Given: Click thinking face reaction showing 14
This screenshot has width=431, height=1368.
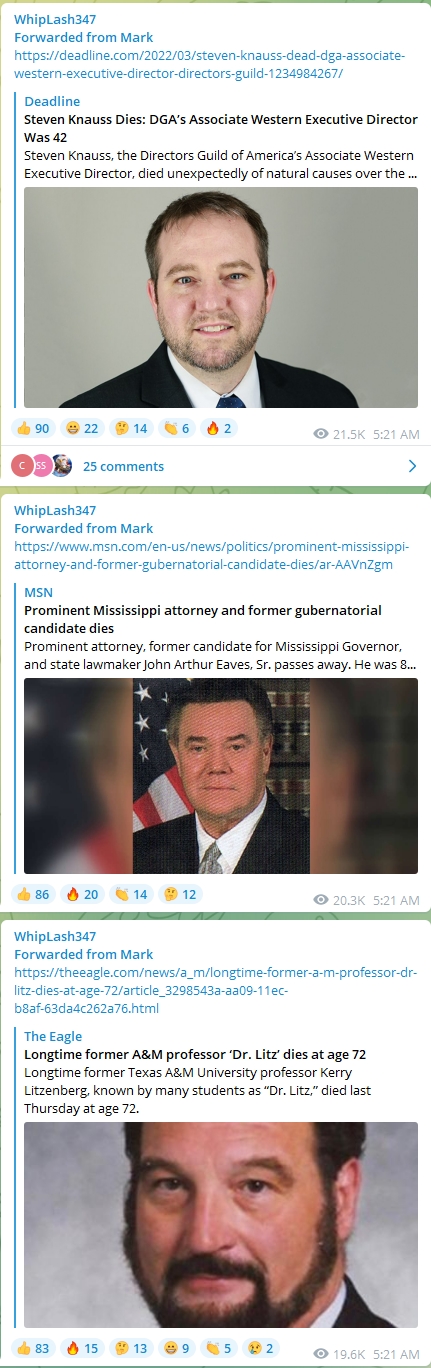Looking at the screenshot, I should coord(131,429).
